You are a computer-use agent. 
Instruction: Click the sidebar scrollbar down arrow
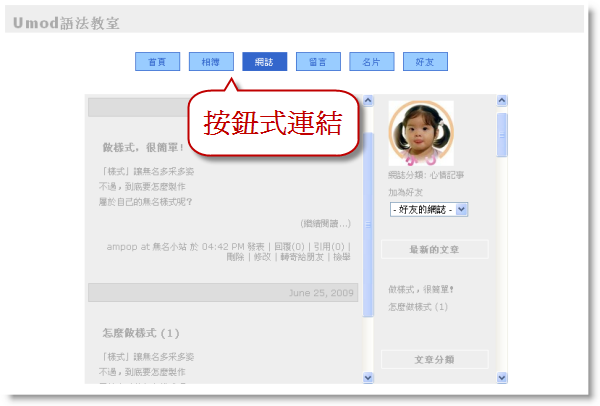(x=502, y=378)
